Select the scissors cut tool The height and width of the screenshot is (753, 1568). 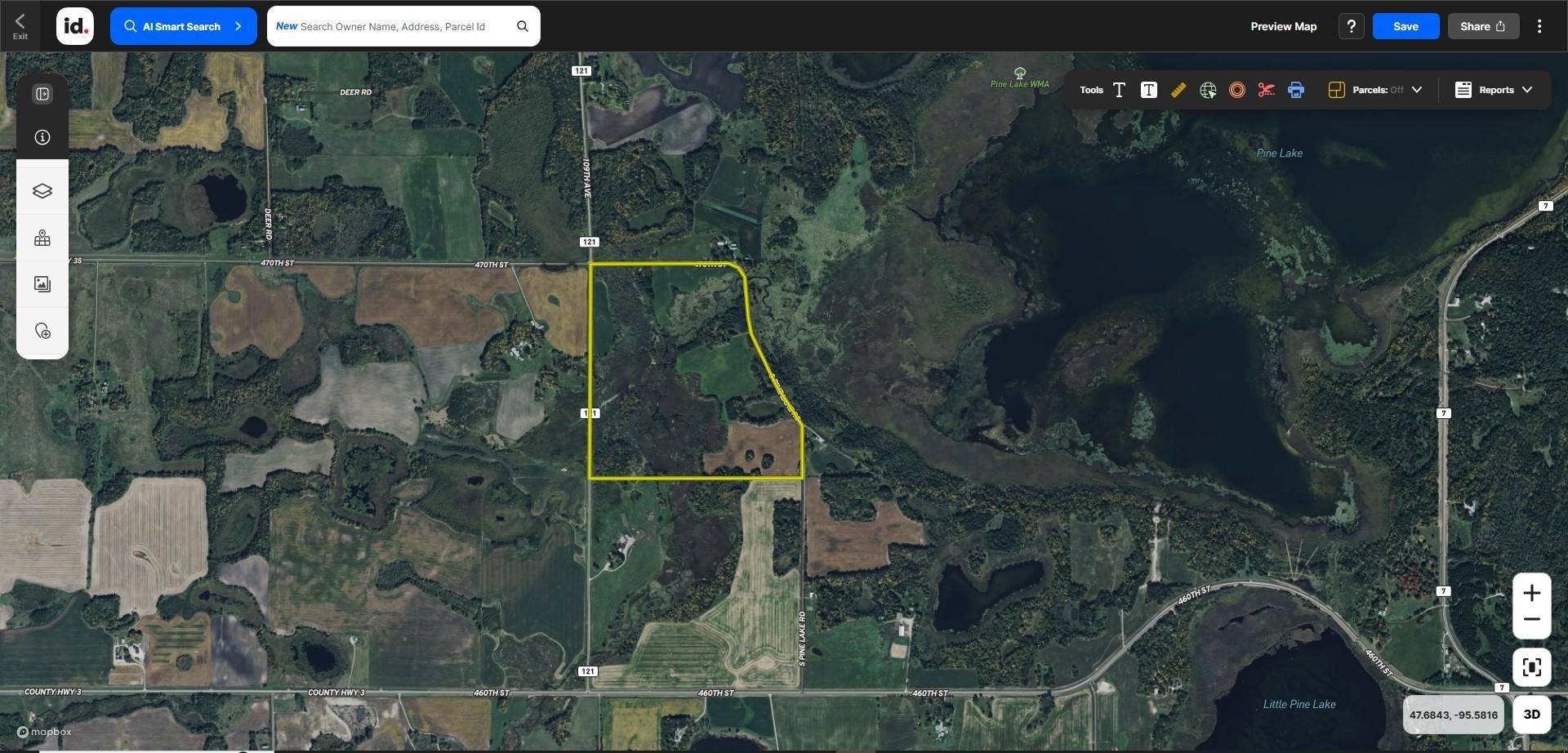click(1267, 90)
